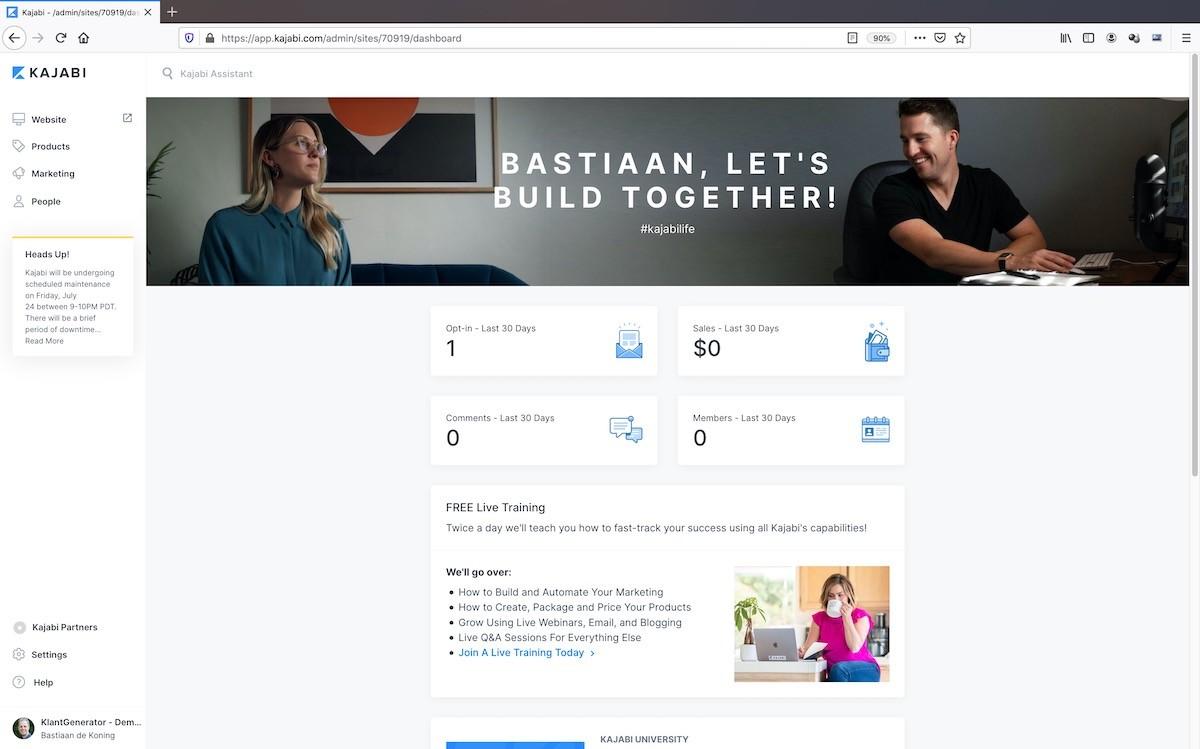This screenshot has height=749, width=1200.
Task: Click the Kajabi Assistant magnifier icon
Action: [168, 73]
